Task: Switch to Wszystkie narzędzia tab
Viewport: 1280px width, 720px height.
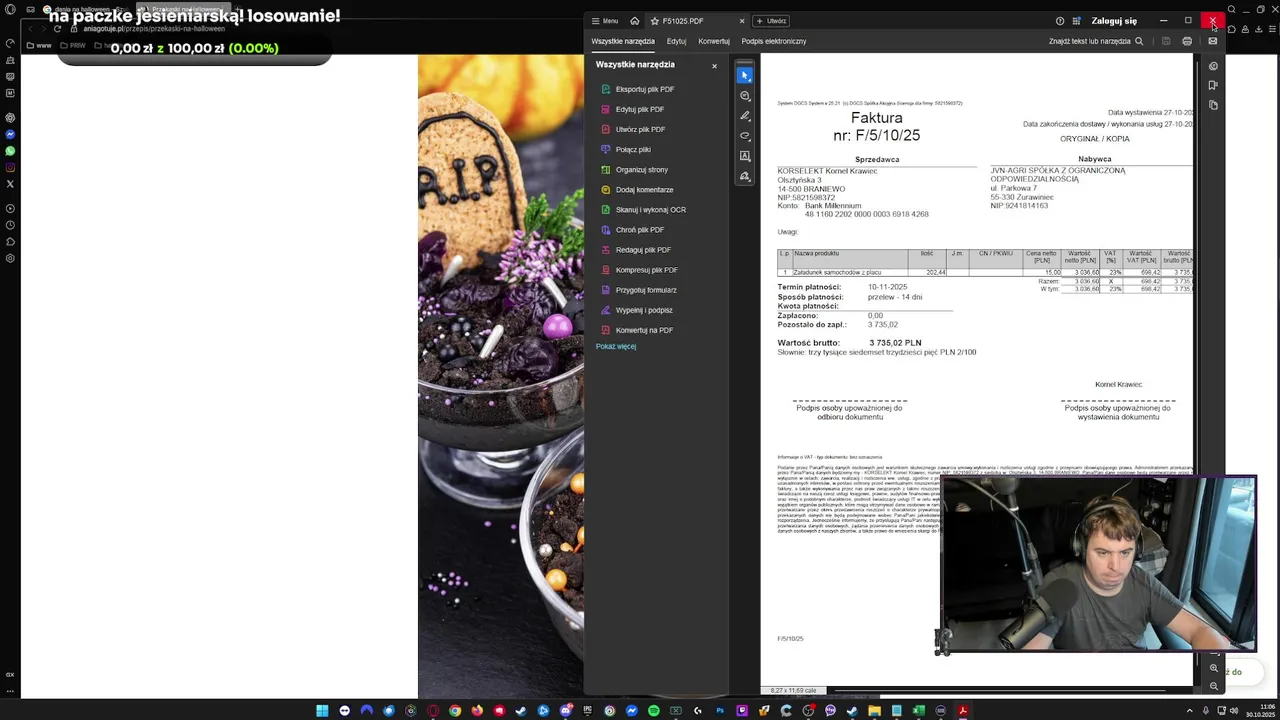Action: [623, 41]
